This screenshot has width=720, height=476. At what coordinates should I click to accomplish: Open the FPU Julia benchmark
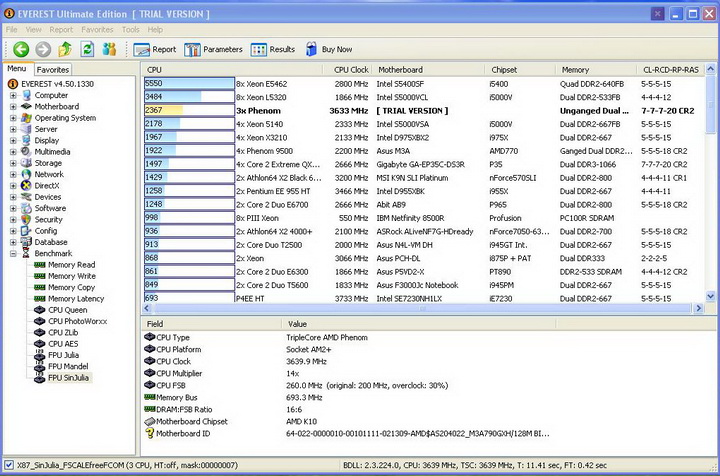63,355
